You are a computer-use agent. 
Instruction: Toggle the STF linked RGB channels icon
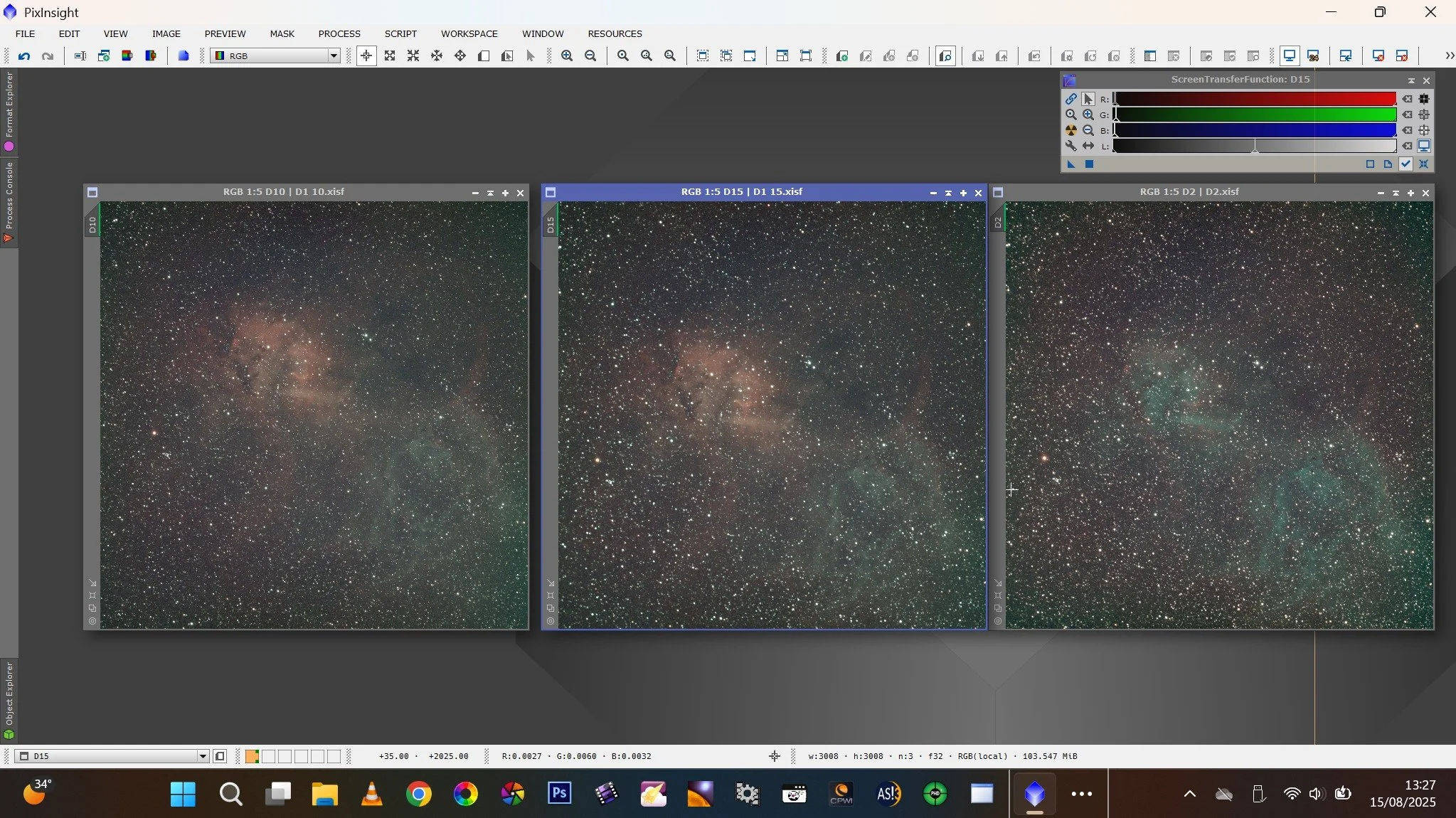point(1070,99)
